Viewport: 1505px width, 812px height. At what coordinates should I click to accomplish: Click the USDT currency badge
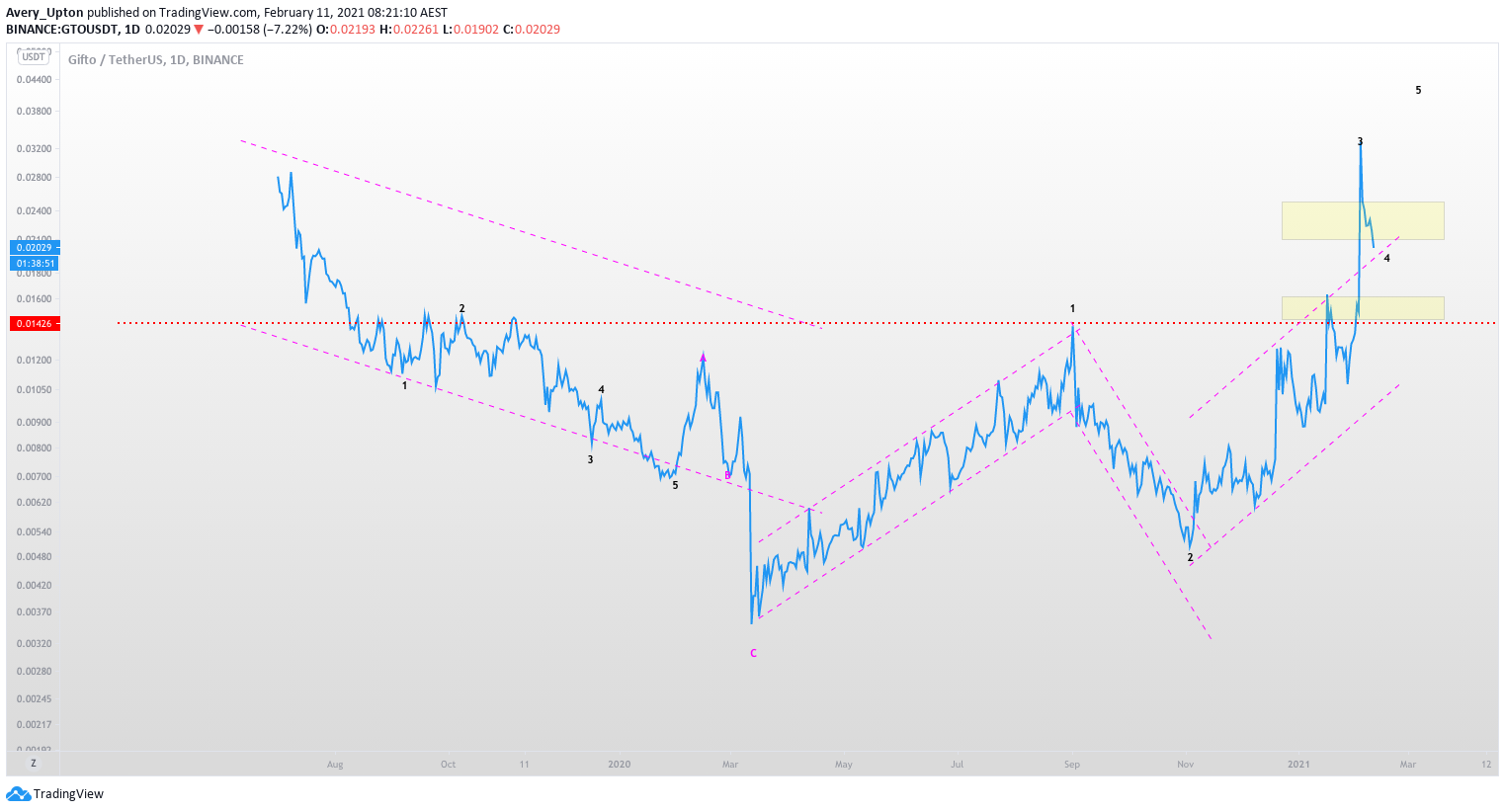(x=34, y=56)
